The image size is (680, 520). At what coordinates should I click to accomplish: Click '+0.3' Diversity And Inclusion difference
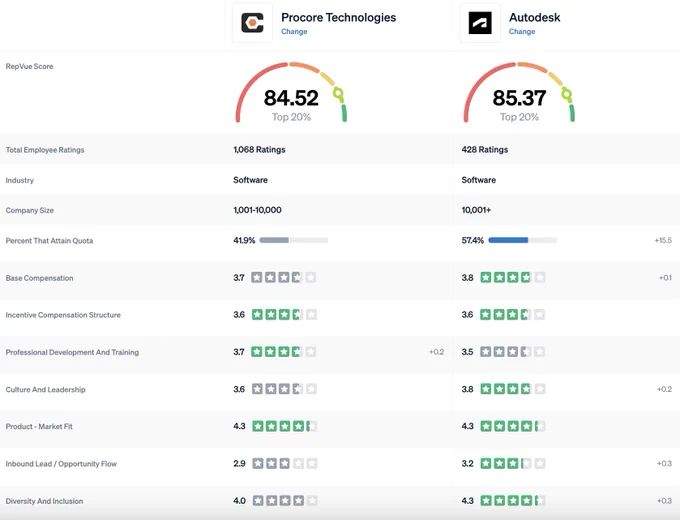[664, 501]
